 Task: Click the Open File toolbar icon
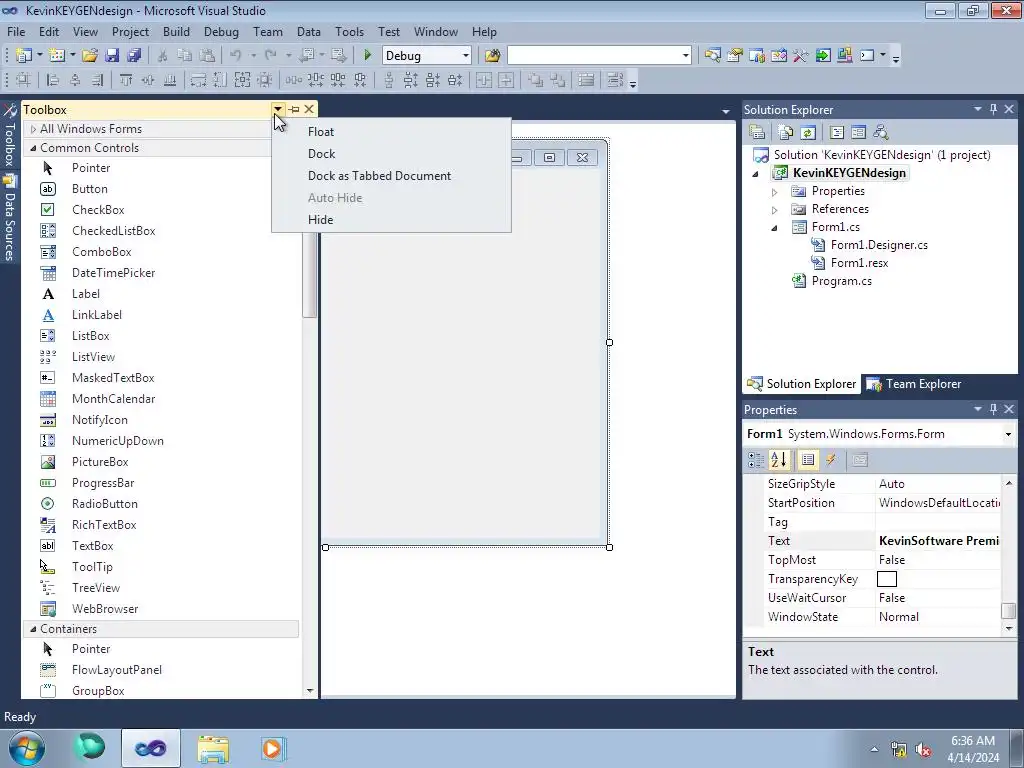pyautogui.click(x=89, y=56)
